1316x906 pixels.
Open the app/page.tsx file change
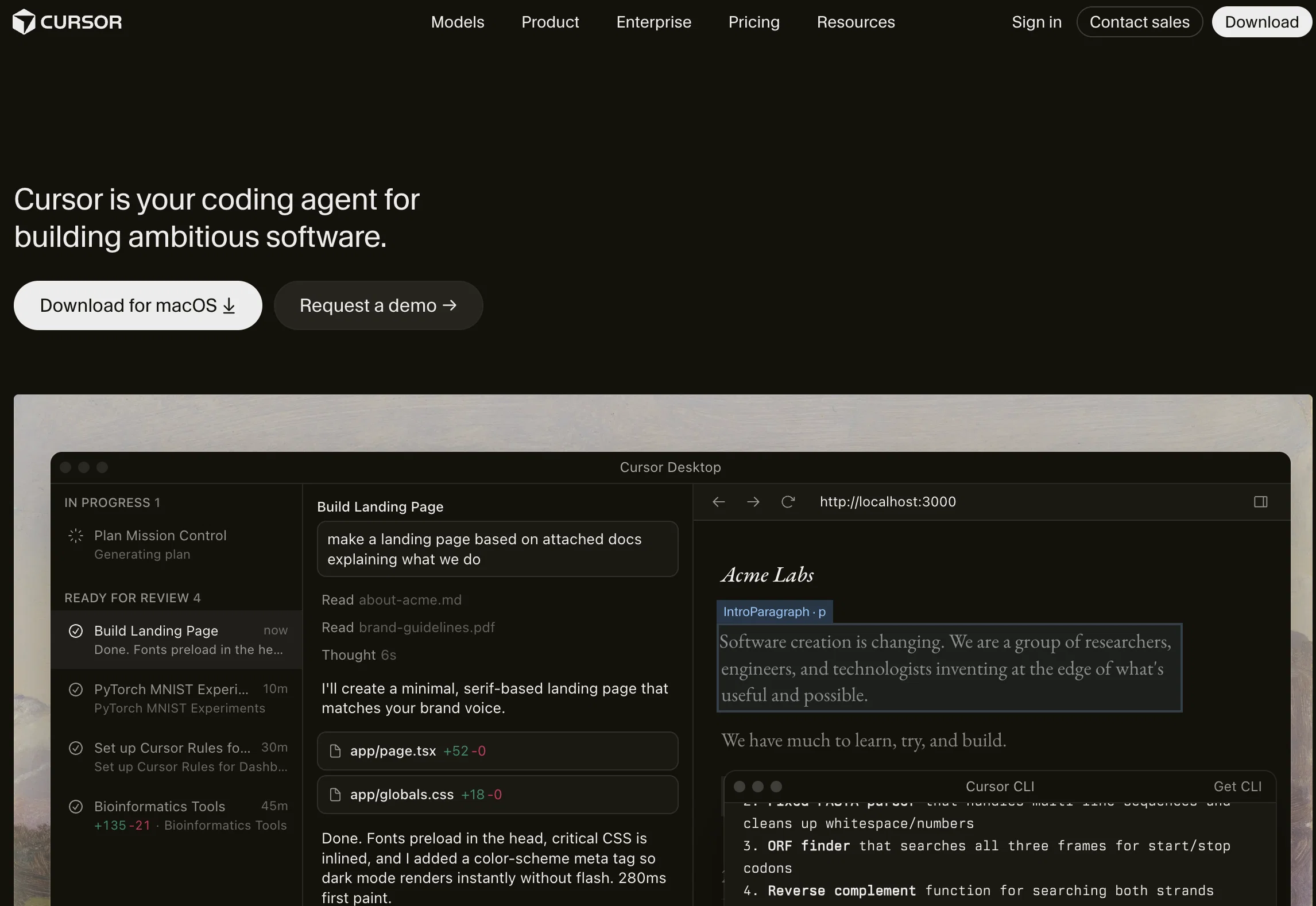click(x=497, y=751)
